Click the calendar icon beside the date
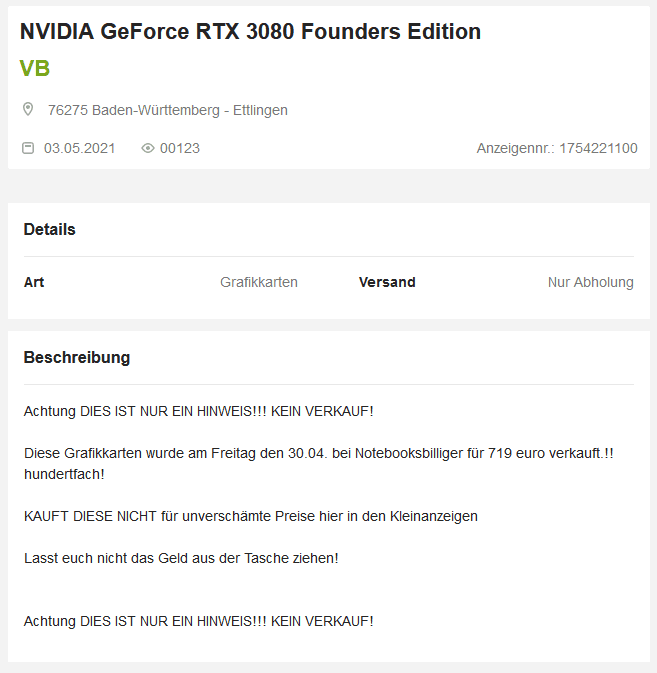 click(x=28, y=148)
